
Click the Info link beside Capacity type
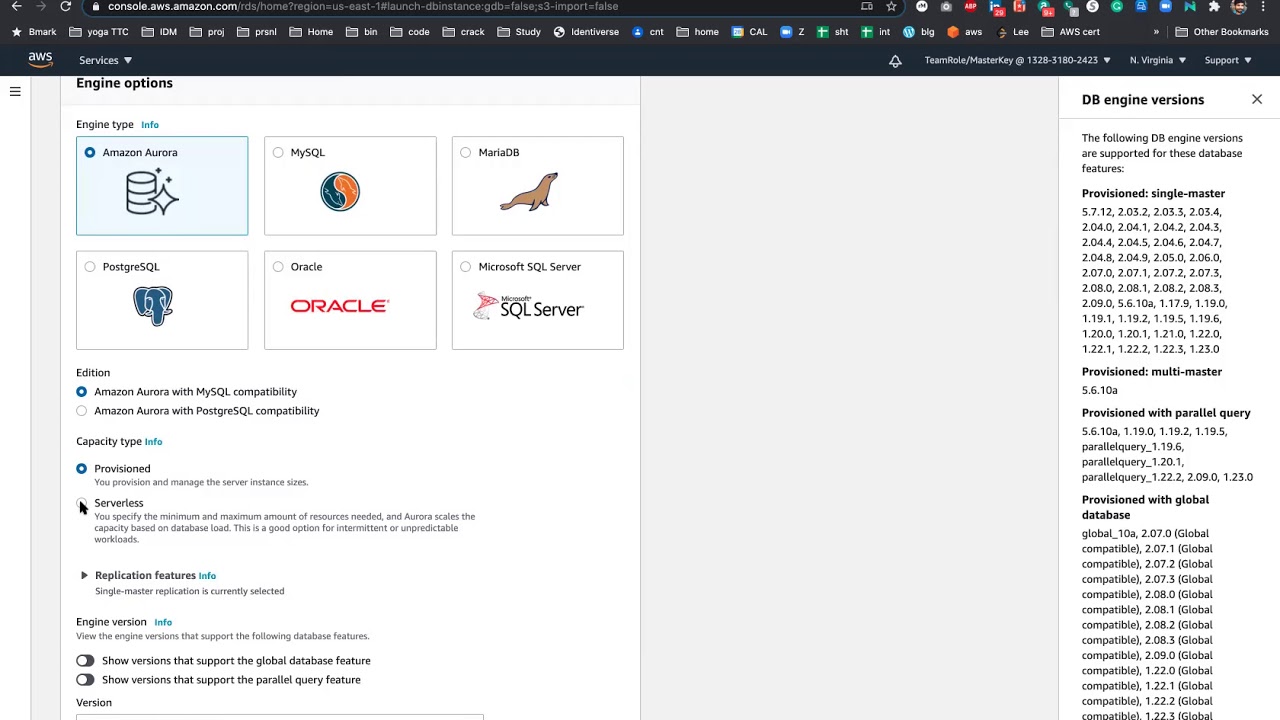[153, 442]
